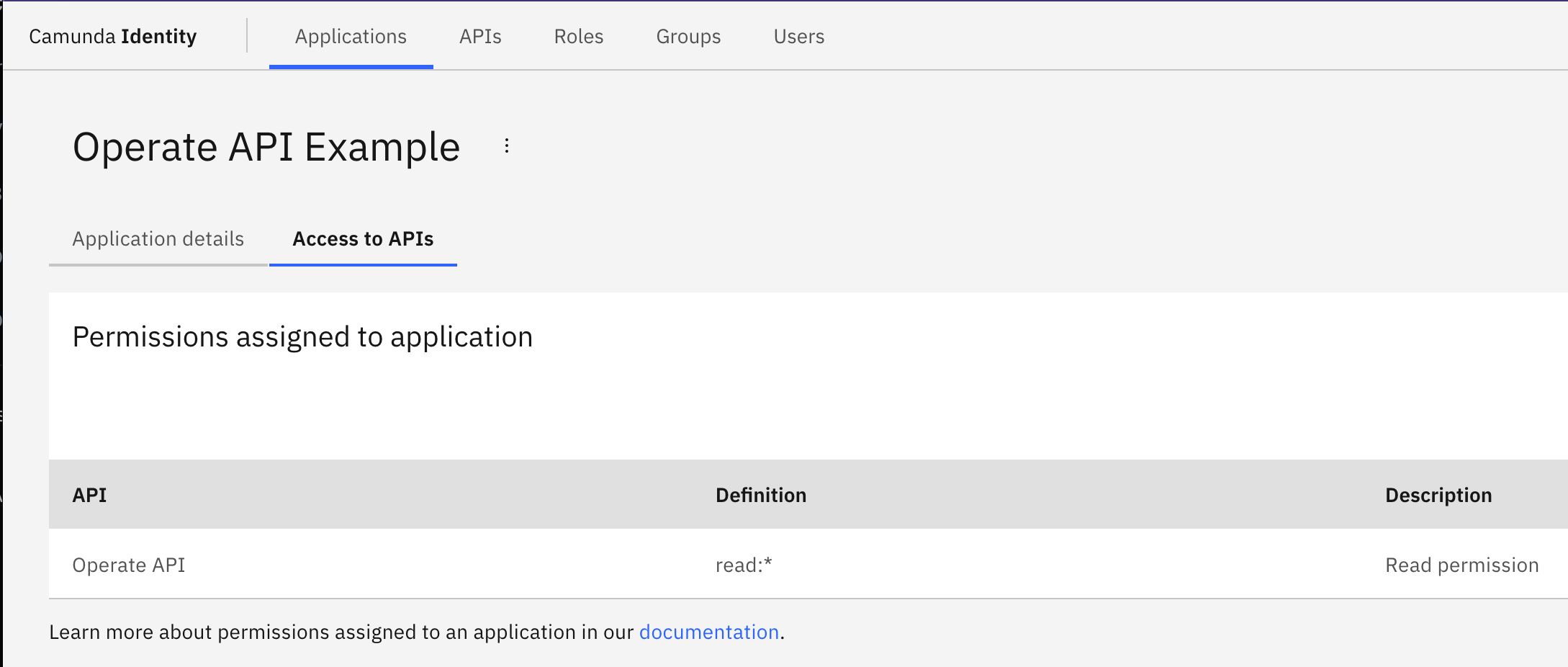Select the read:* definition cell
Screen dimensions: 1568x667
coord(744,565)
